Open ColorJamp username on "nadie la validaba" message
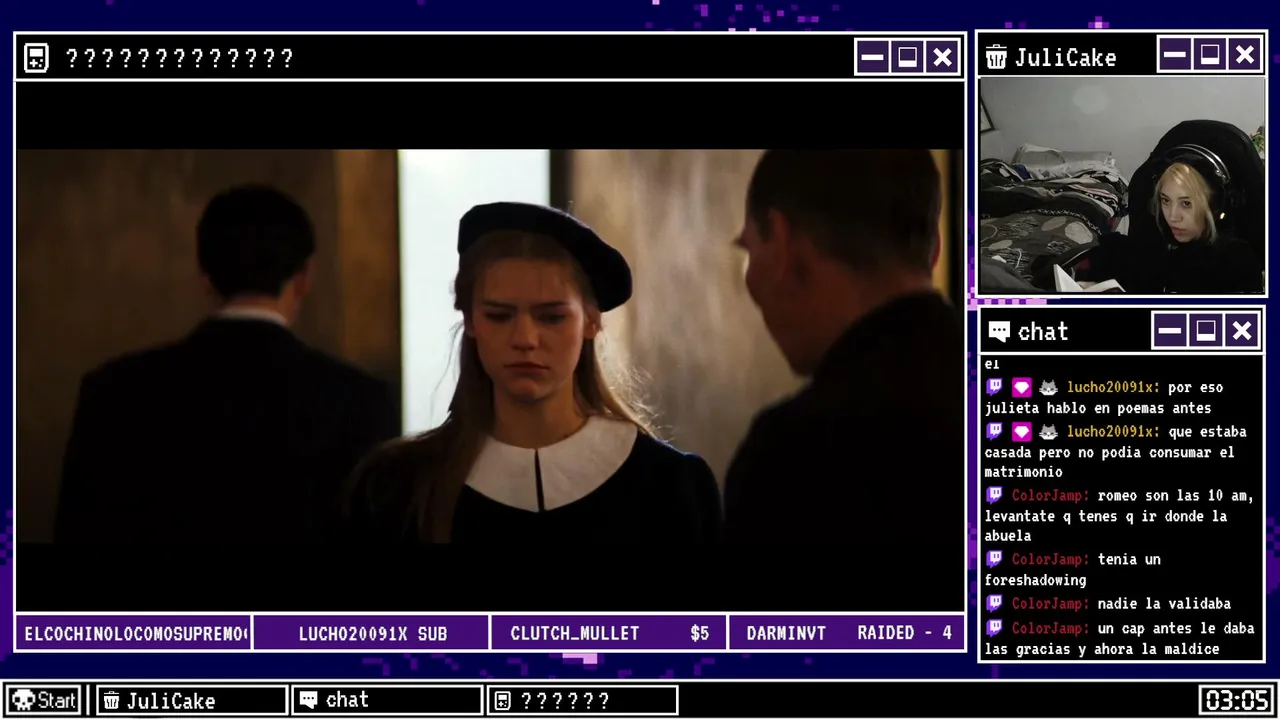1280x720 pixels. click(1050, 603)
